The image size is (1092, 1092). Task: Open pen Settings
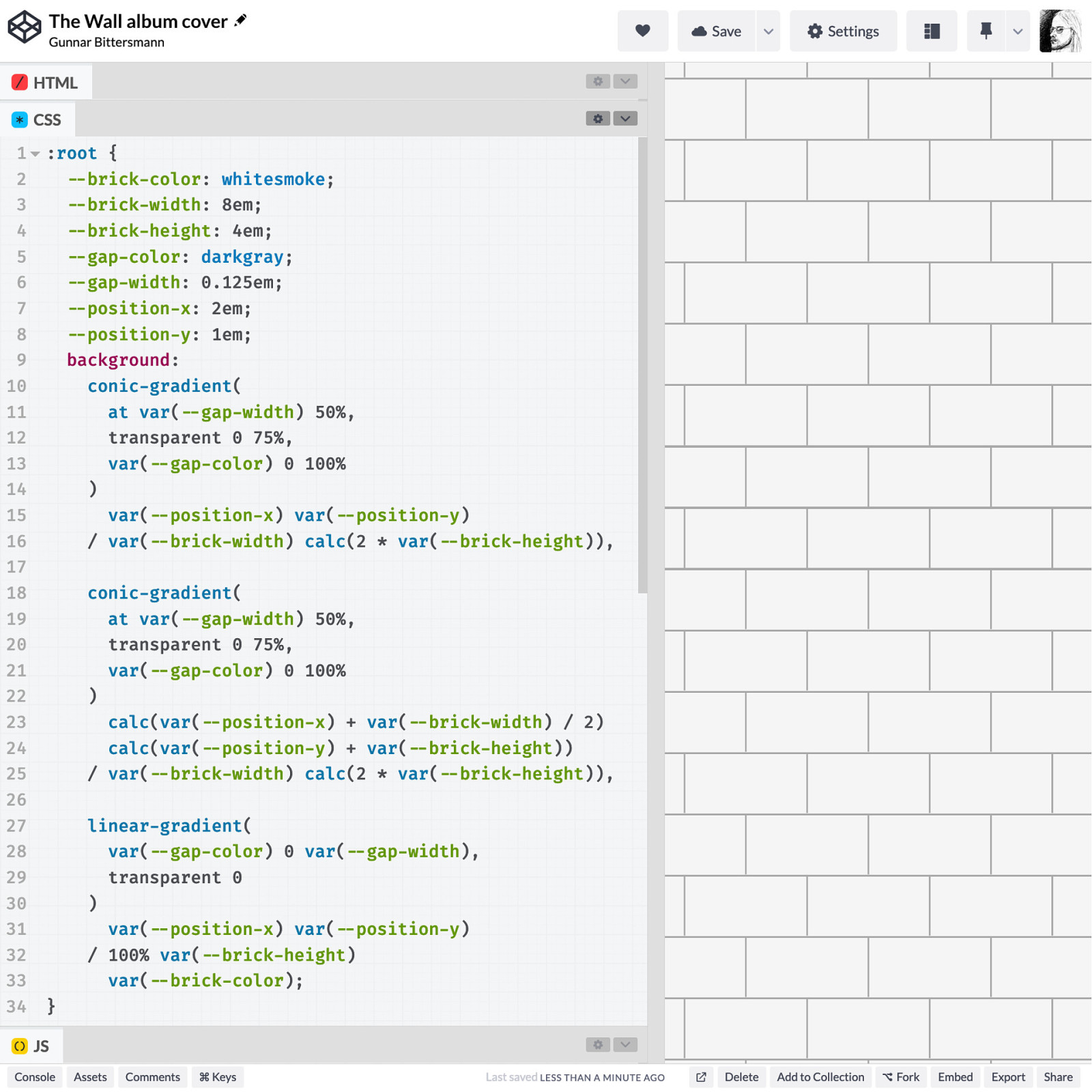[843, 31]
